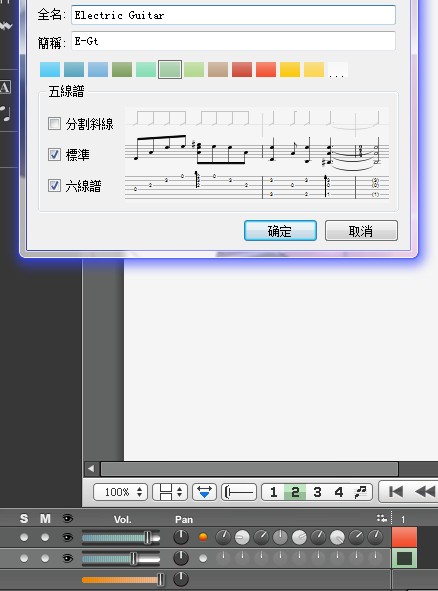Select the green track's bar 1 cell
The width and height of the screenshot is (438, 591).
tap(404, 558)
